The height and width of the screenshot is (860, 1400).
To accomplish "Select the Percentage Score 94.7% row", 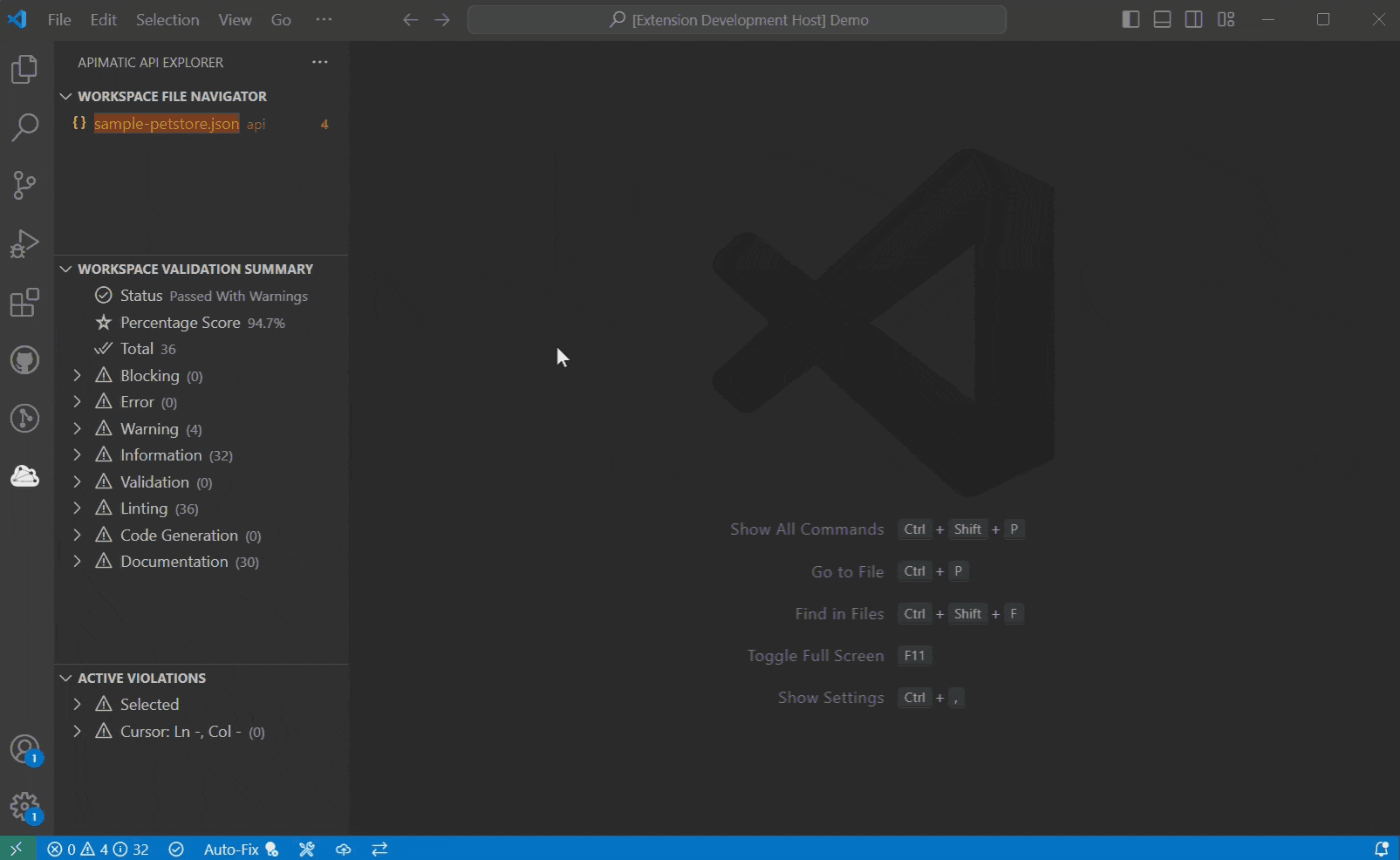I will click(201, 322).
